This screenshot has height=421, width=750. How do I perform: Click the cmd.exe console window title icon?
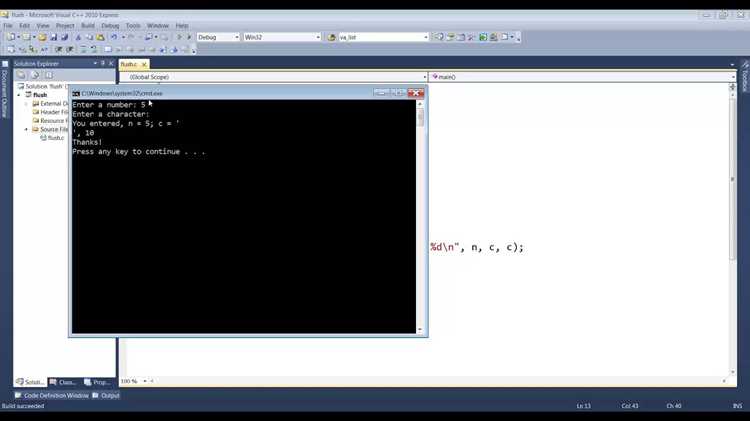(x=76, y=93)
